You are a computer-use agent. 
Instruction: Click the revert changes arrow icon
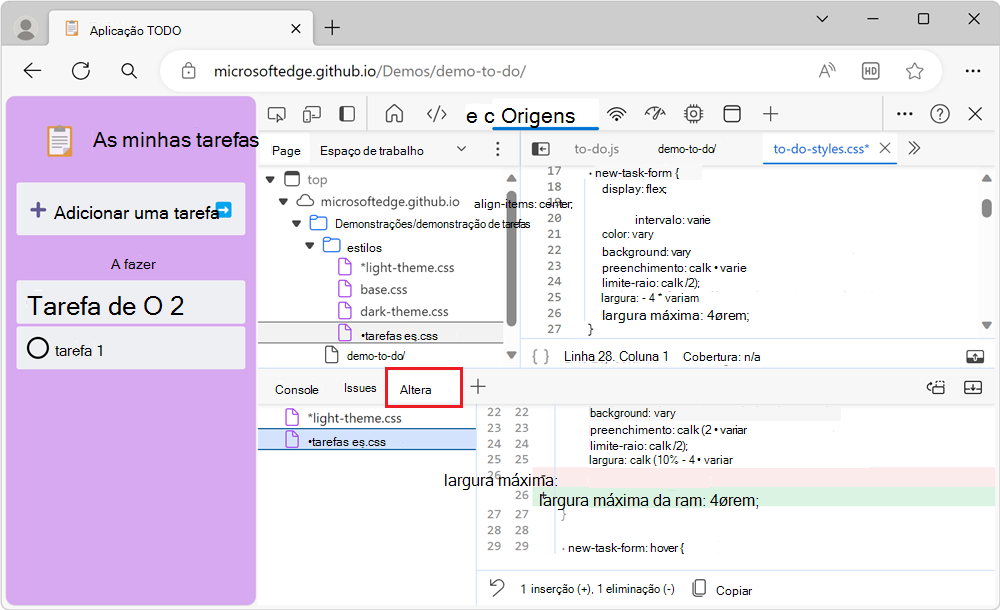point(497,589)
